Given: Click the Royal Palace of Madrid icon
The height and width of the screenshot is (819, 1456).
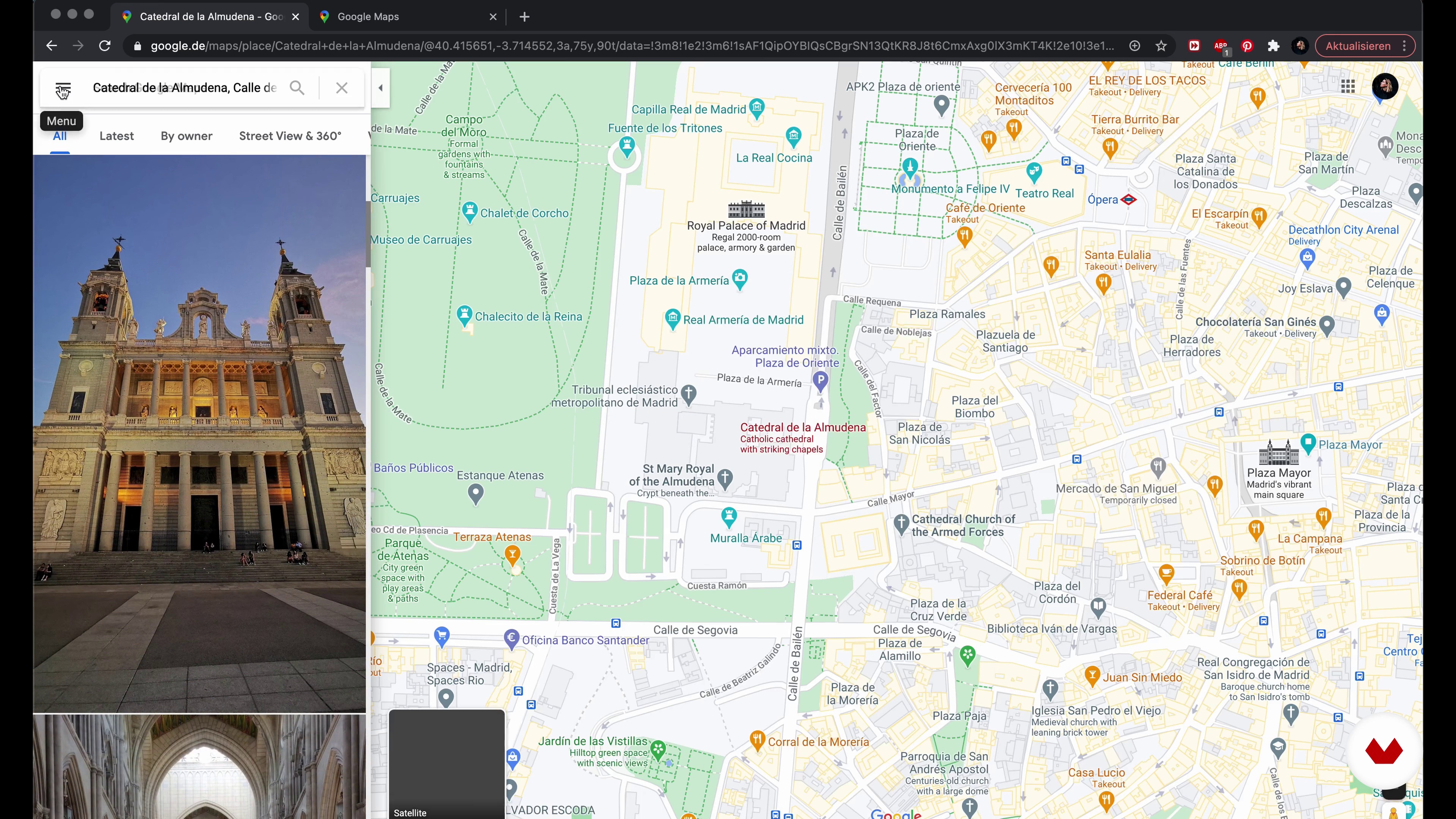Looking at the screenshot, I should click(746, 209).
